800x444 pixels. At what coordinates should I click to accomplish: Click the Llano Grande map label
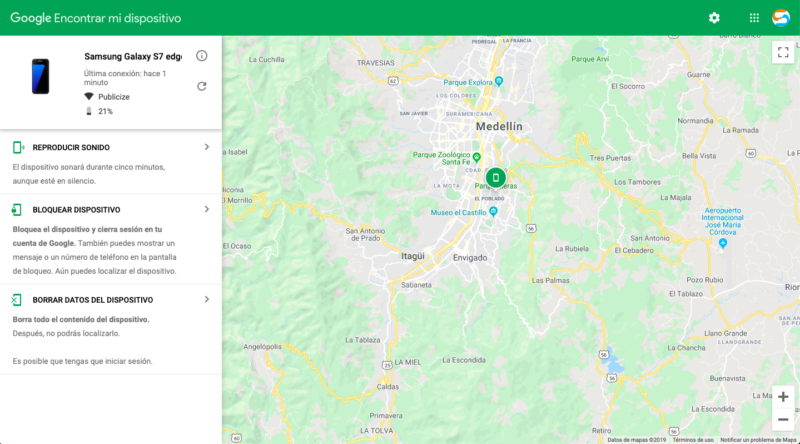[x=726, y=333]
